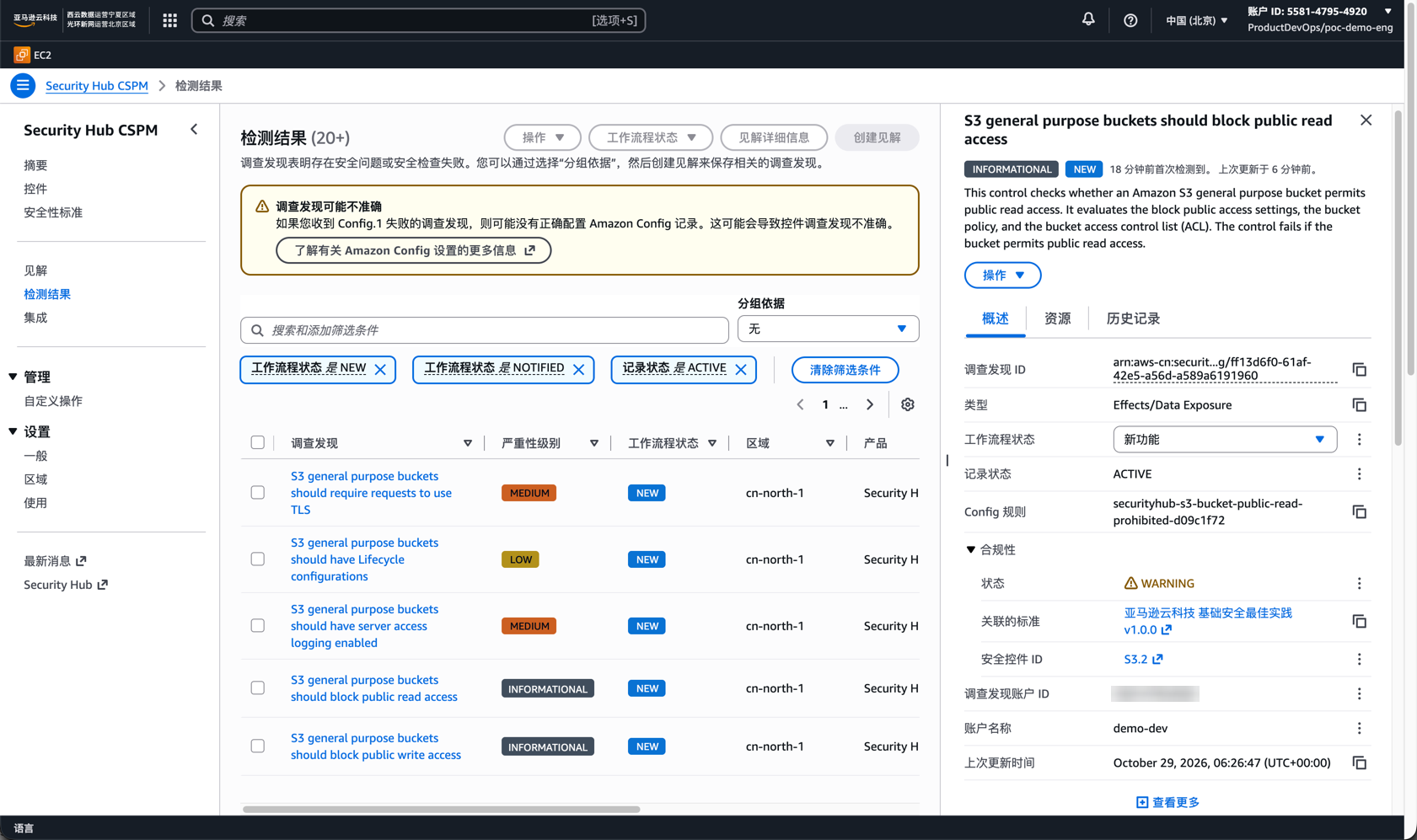Switch to the 历史记录 tab

pos(1133,318)
